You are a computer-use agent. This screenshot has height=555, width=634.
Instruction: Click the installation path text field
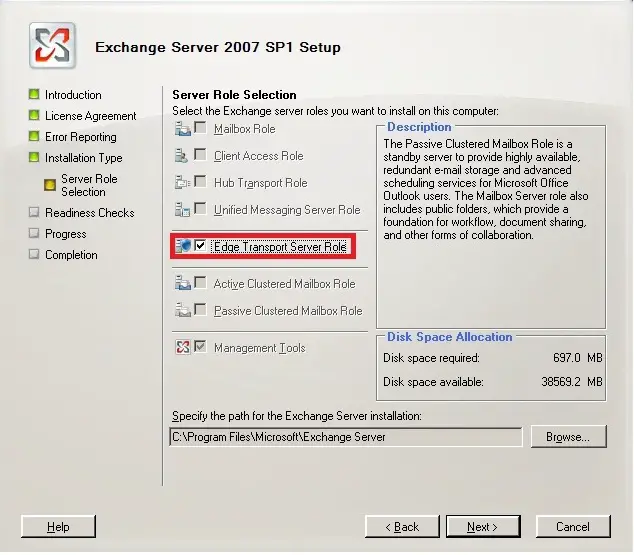(346, 437)
